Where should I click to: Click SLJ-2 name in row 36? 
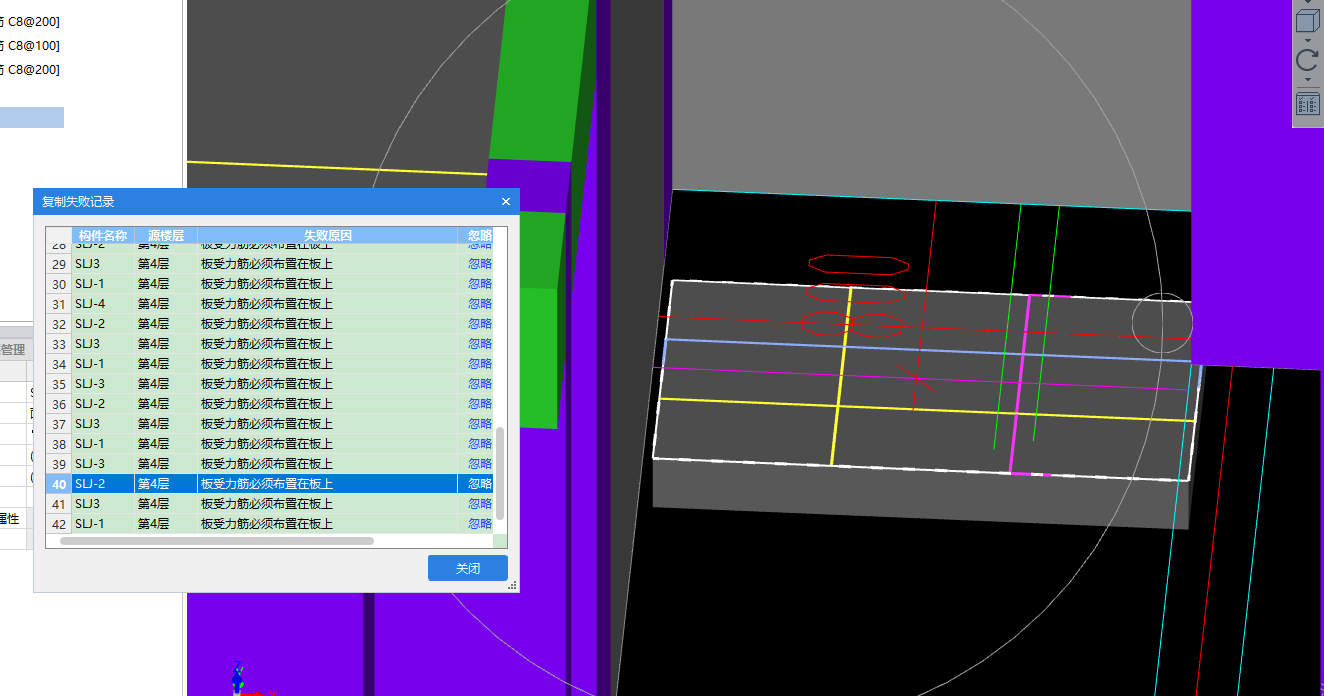tap(90, 404)
